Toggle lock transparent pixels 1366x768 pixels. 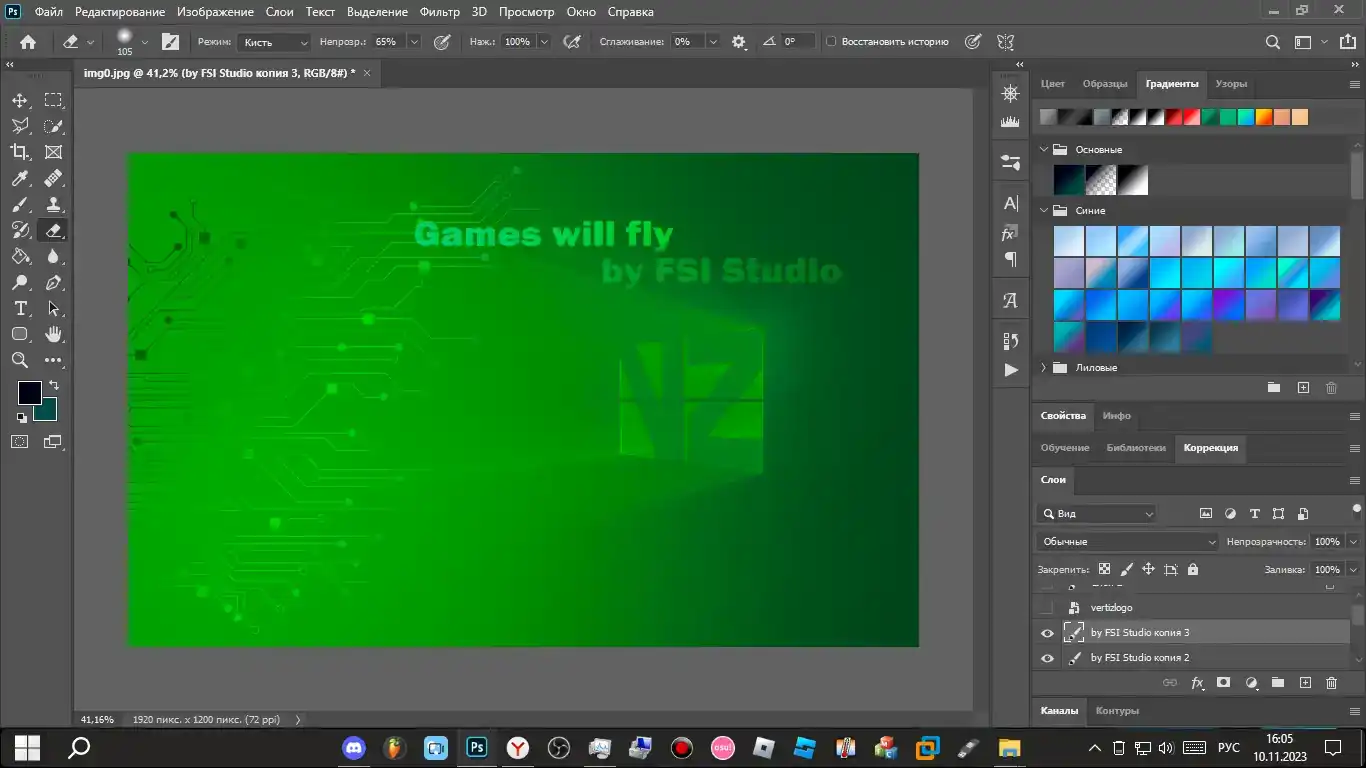coord(1104,569)
